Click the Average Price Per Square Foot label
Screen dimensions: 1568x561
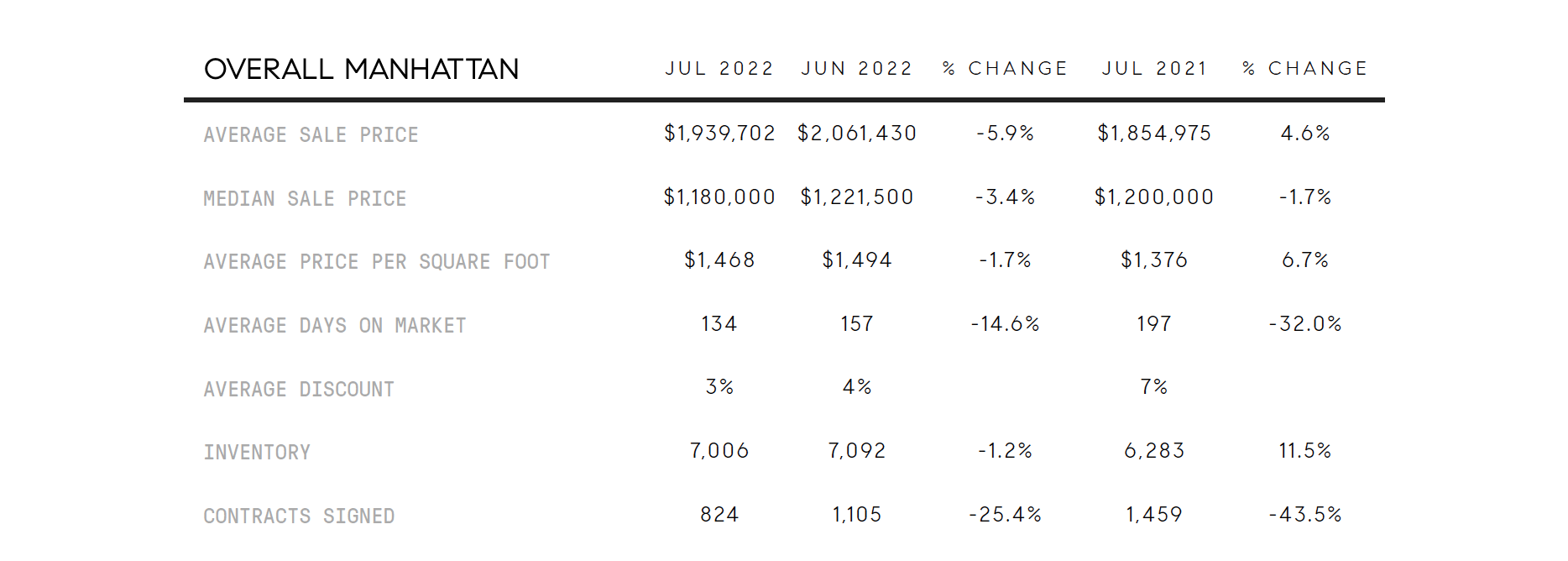click(376, 262)
